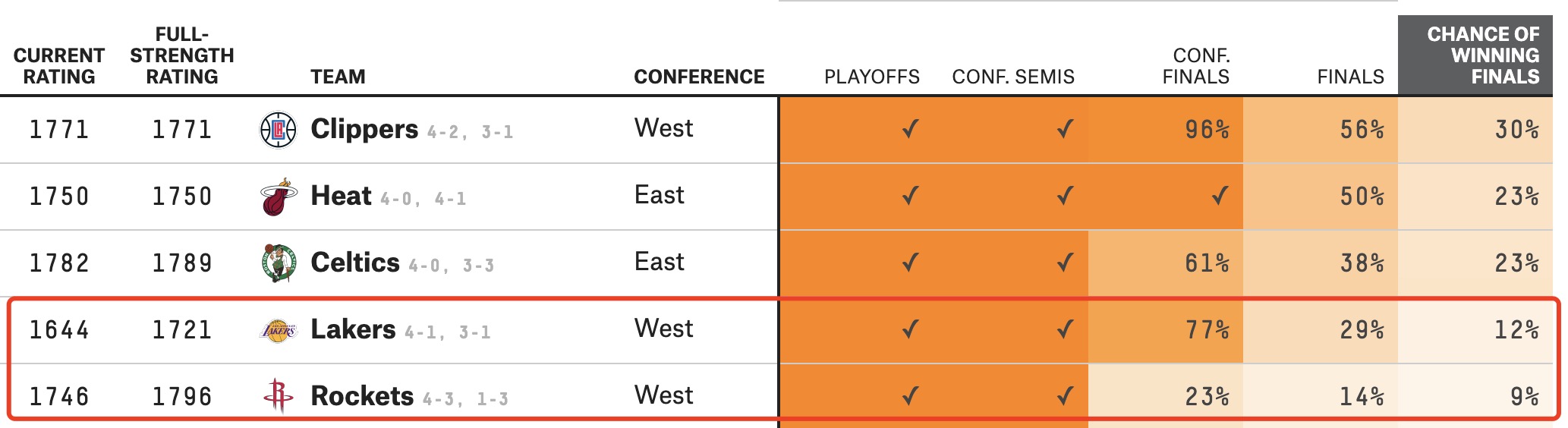Open the Clippers team name link

pos(364,129)
